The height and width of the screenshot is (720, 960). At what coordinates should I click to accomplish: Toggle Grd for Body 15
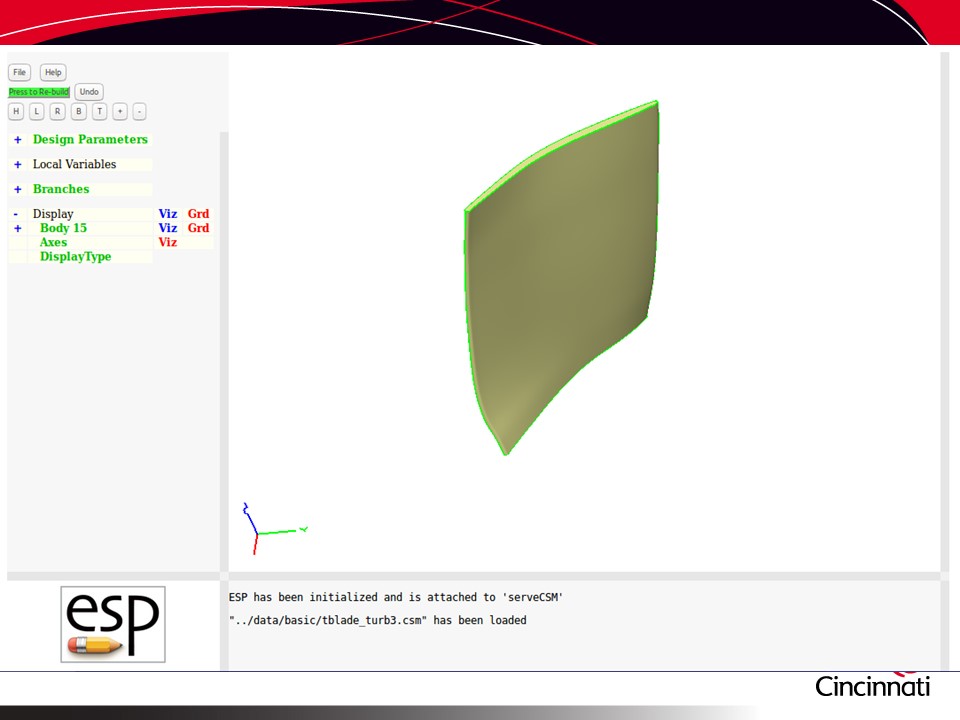[198, 228]
